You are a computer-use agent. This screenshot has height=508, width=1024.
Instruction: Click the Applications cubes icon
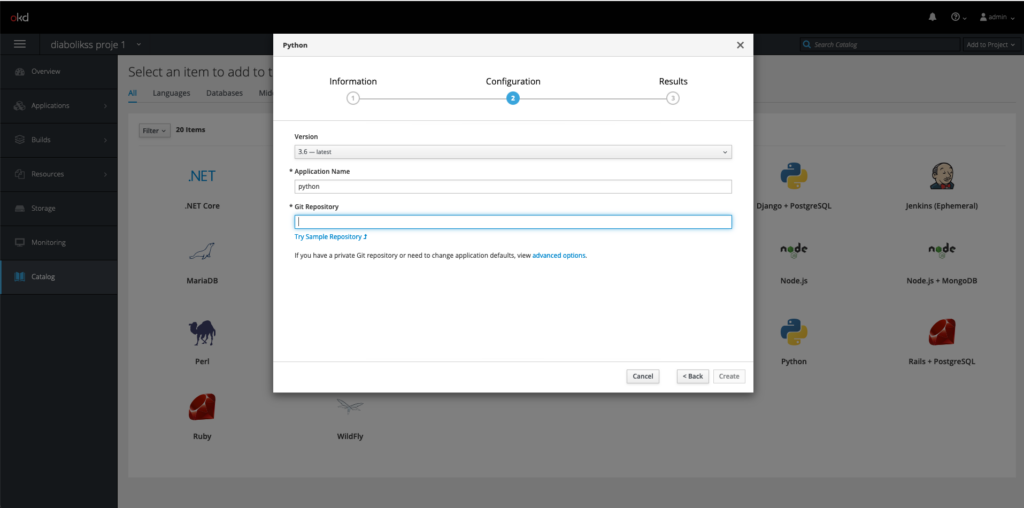point(20,106)
